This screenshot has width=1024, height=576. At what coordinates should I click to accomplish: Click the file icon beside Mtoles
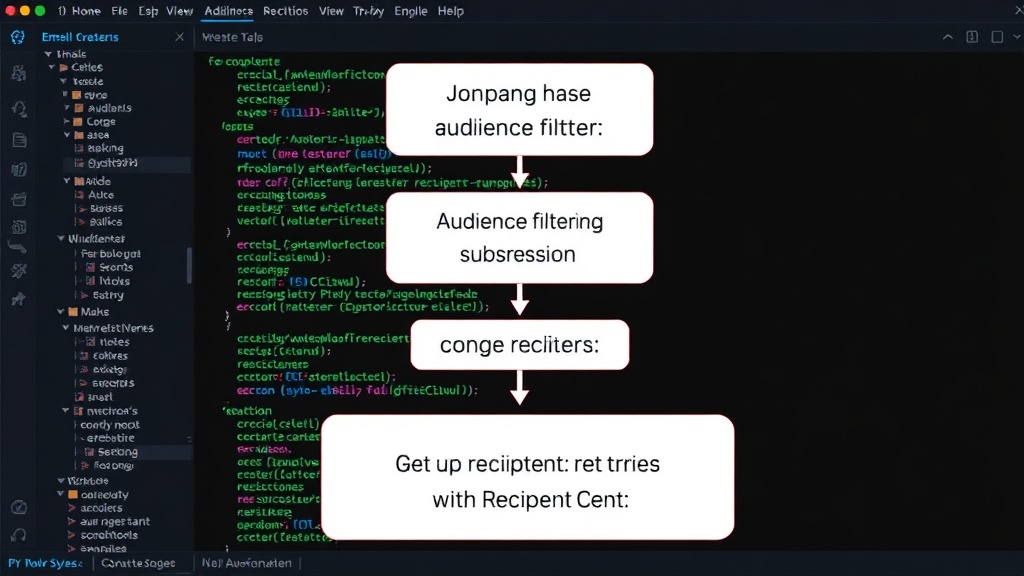(91, 281)
